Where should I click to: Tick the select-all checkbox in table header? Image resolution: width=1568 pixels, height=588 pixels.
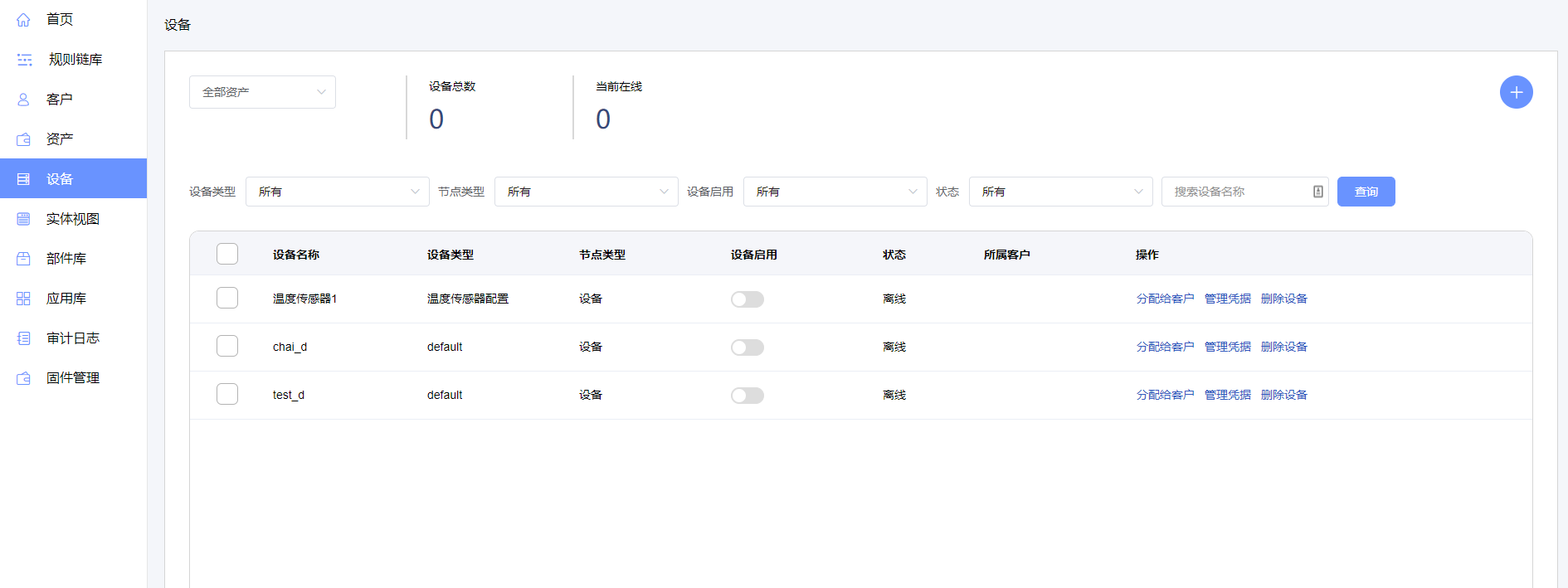click(227, 254)
